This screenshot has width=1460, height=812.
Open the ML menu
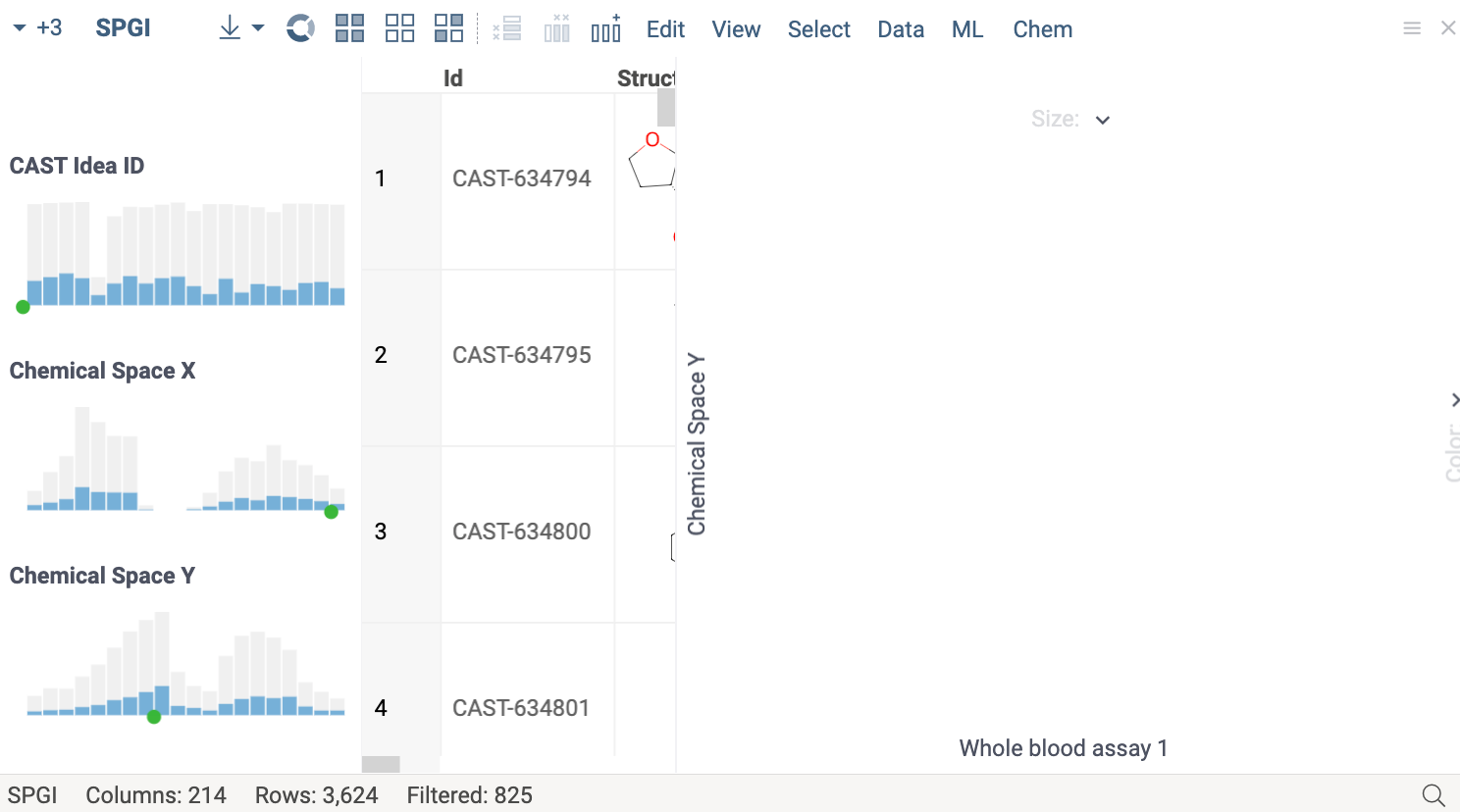[x=967, y=29]
